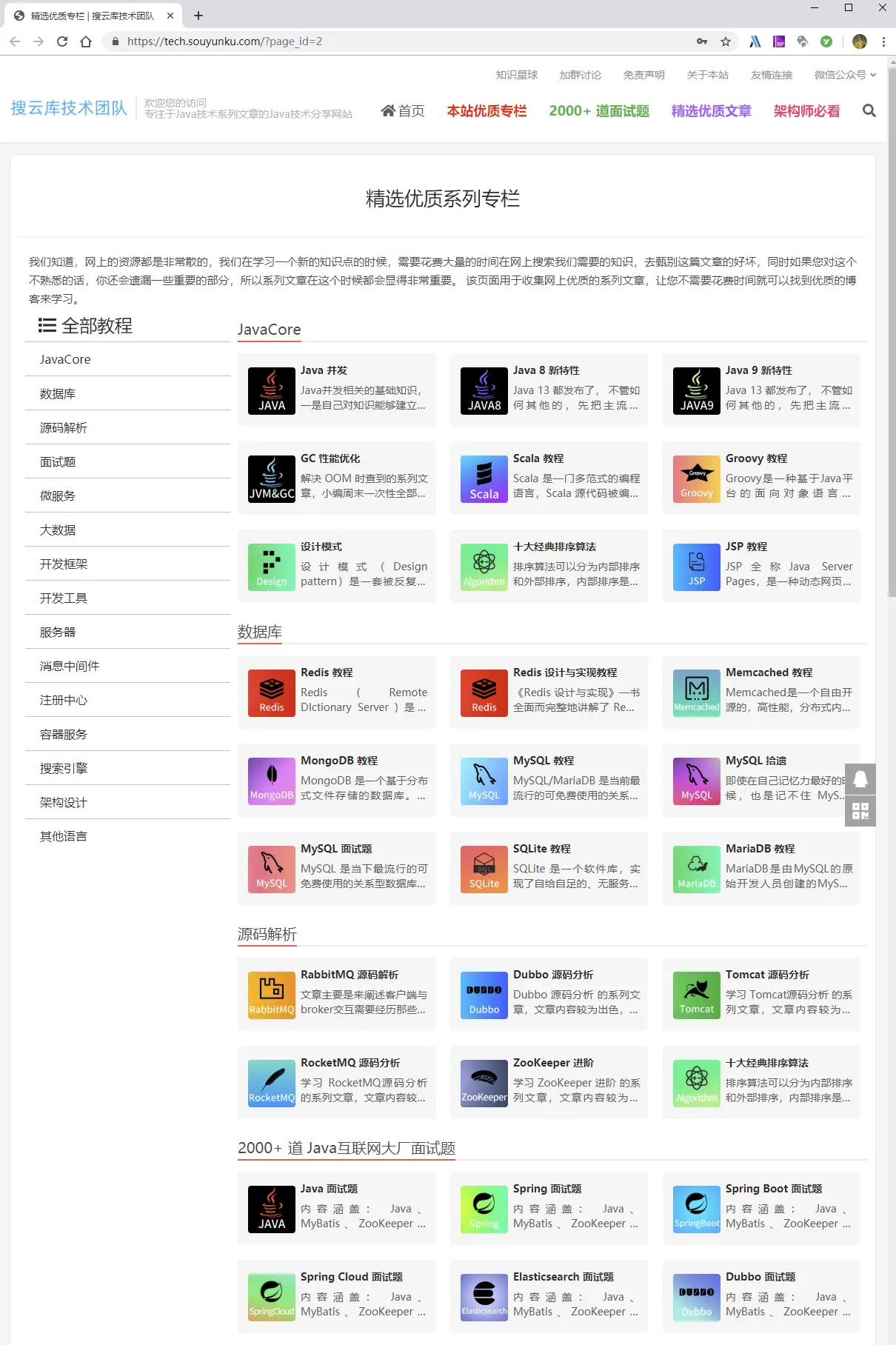Open 2000+ 道面试题 nav item
The width and height of the screenshot is (896, 1345).
pyautogui.click(x=599, y=111)
